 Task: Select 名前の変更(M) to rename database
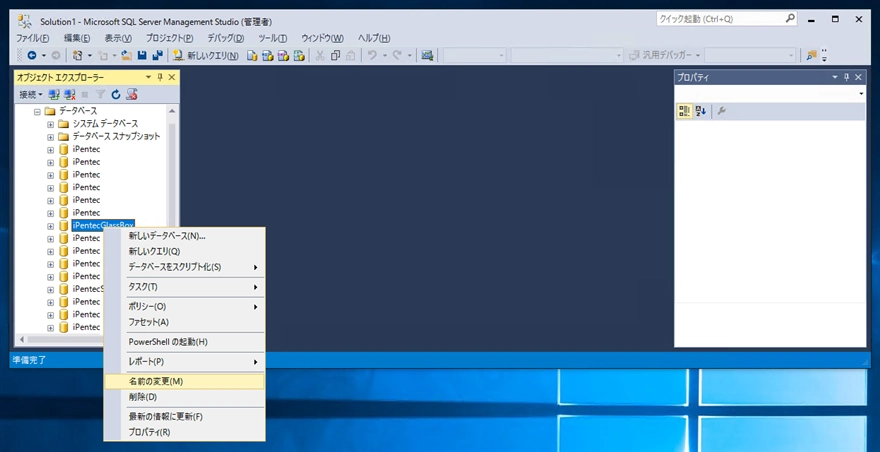tap(184, 381)
